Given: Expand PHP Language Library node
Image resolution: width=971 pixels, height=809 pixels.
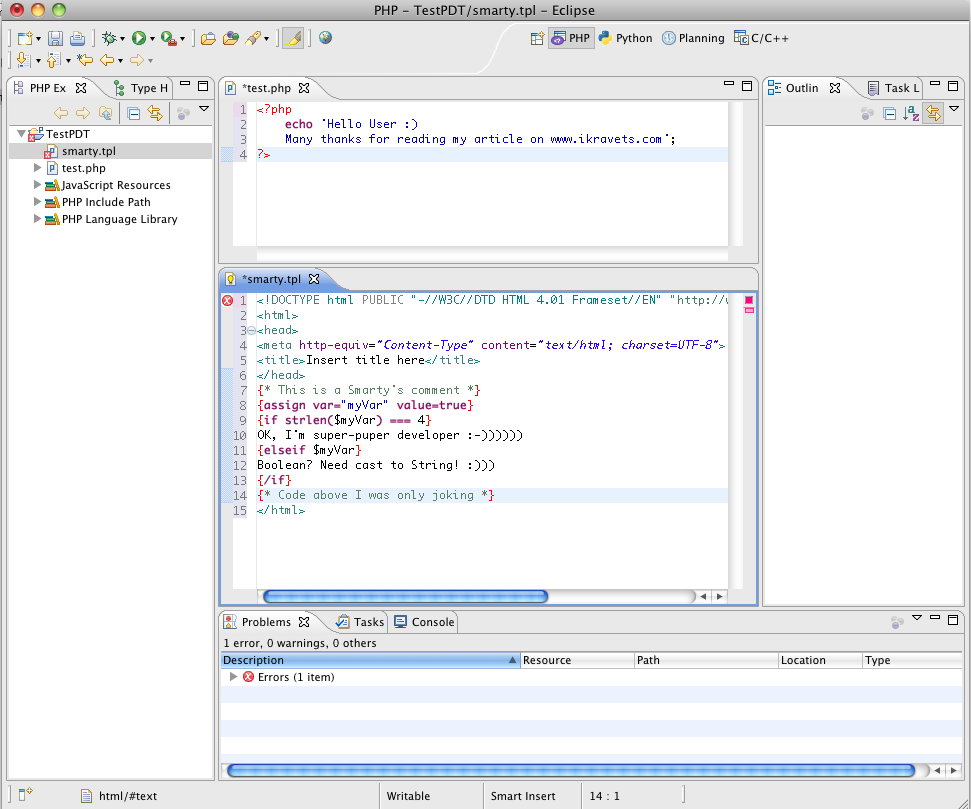Looking at the screenshot, I should (37, 219).
